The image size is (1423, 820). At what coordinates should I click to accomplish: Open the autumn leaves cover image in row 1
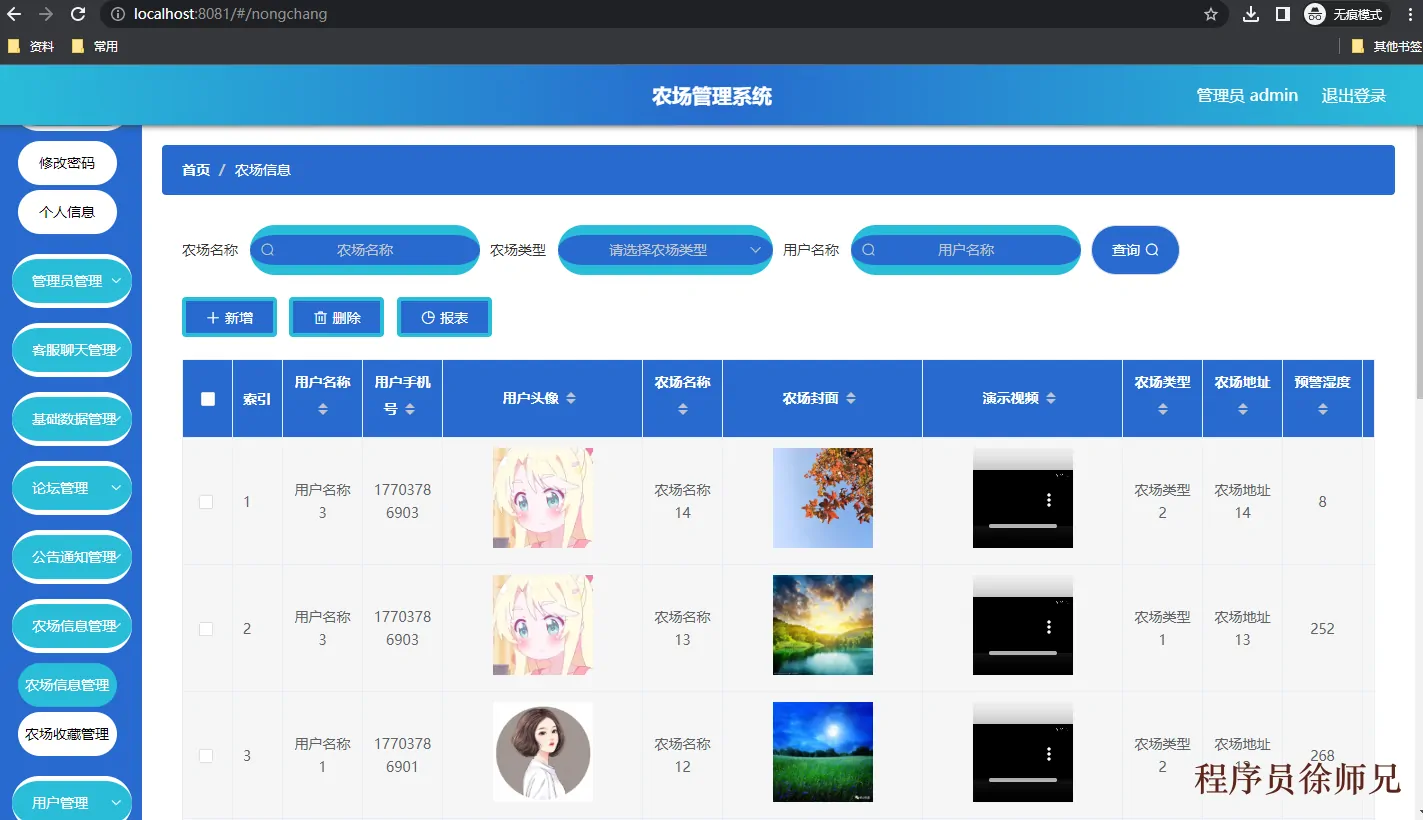point(823,498)
